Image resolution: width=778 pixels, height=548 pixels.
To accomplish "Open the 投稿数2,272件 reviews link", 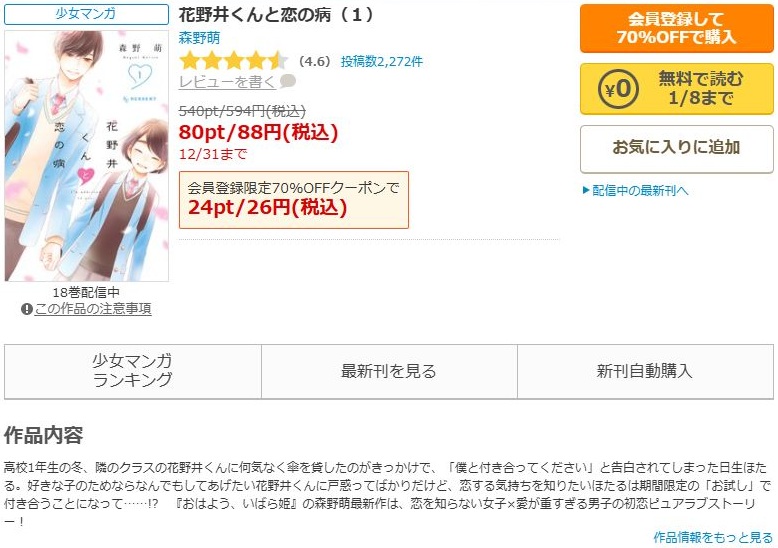I will pos(382,62).
